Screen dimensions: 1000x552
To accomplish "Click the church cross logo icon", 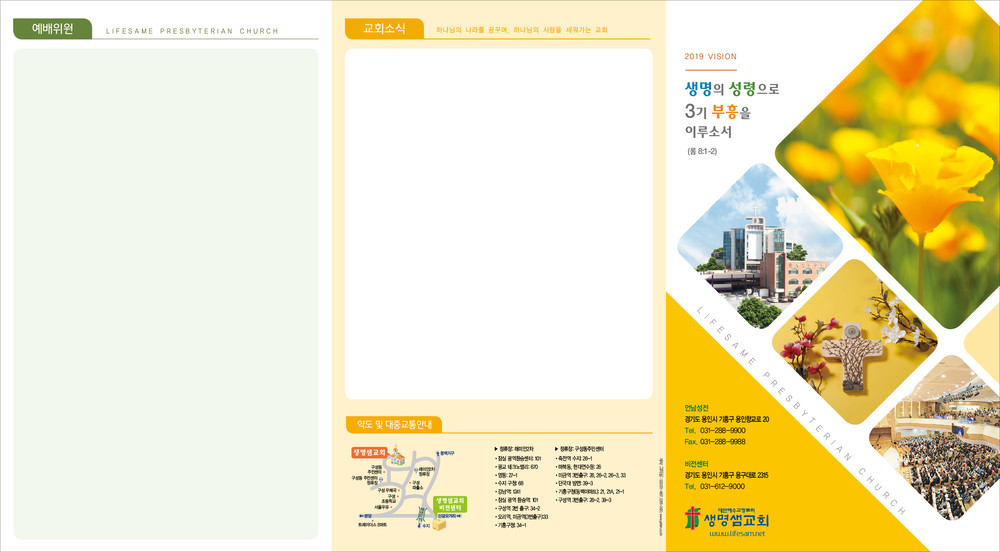I will [694, 518].
